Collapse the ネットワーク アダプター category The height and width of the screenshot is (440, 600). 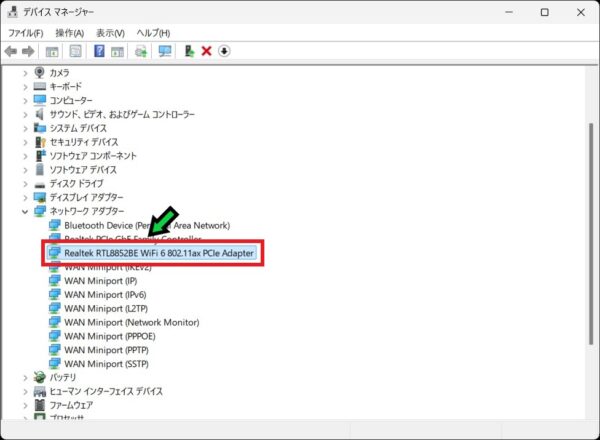pos(25,211)
